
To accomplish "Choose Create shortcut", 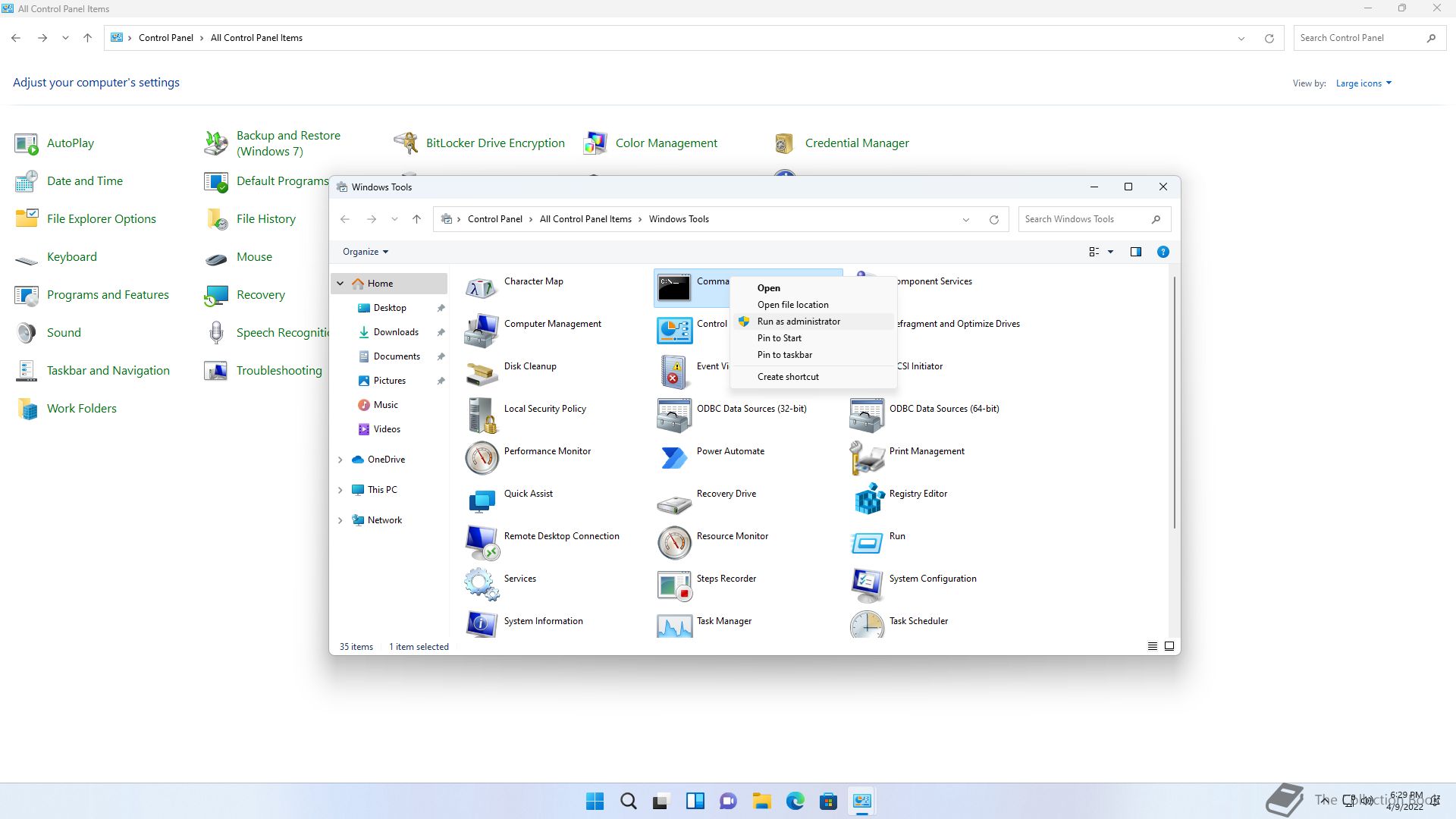I will 813,377.
